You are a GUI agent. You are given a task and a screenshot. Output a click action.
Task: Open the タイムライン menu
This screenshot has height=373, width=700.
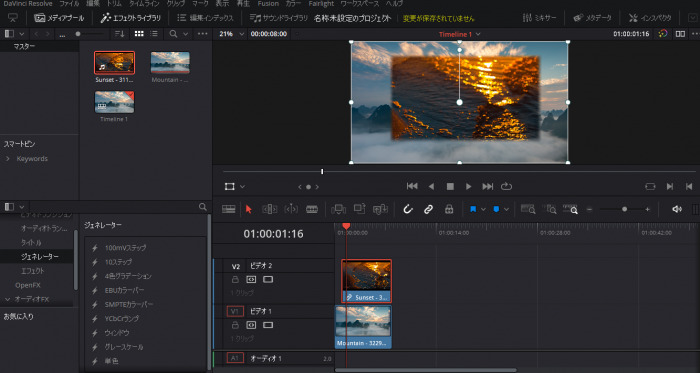[144, 4]
